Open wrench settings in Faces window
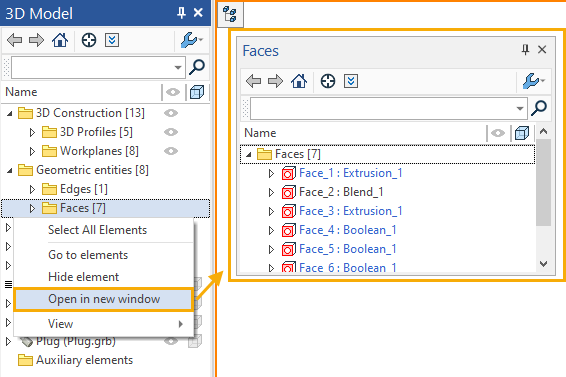The height and width of the screenshot is (377, 566). [534, 81]
